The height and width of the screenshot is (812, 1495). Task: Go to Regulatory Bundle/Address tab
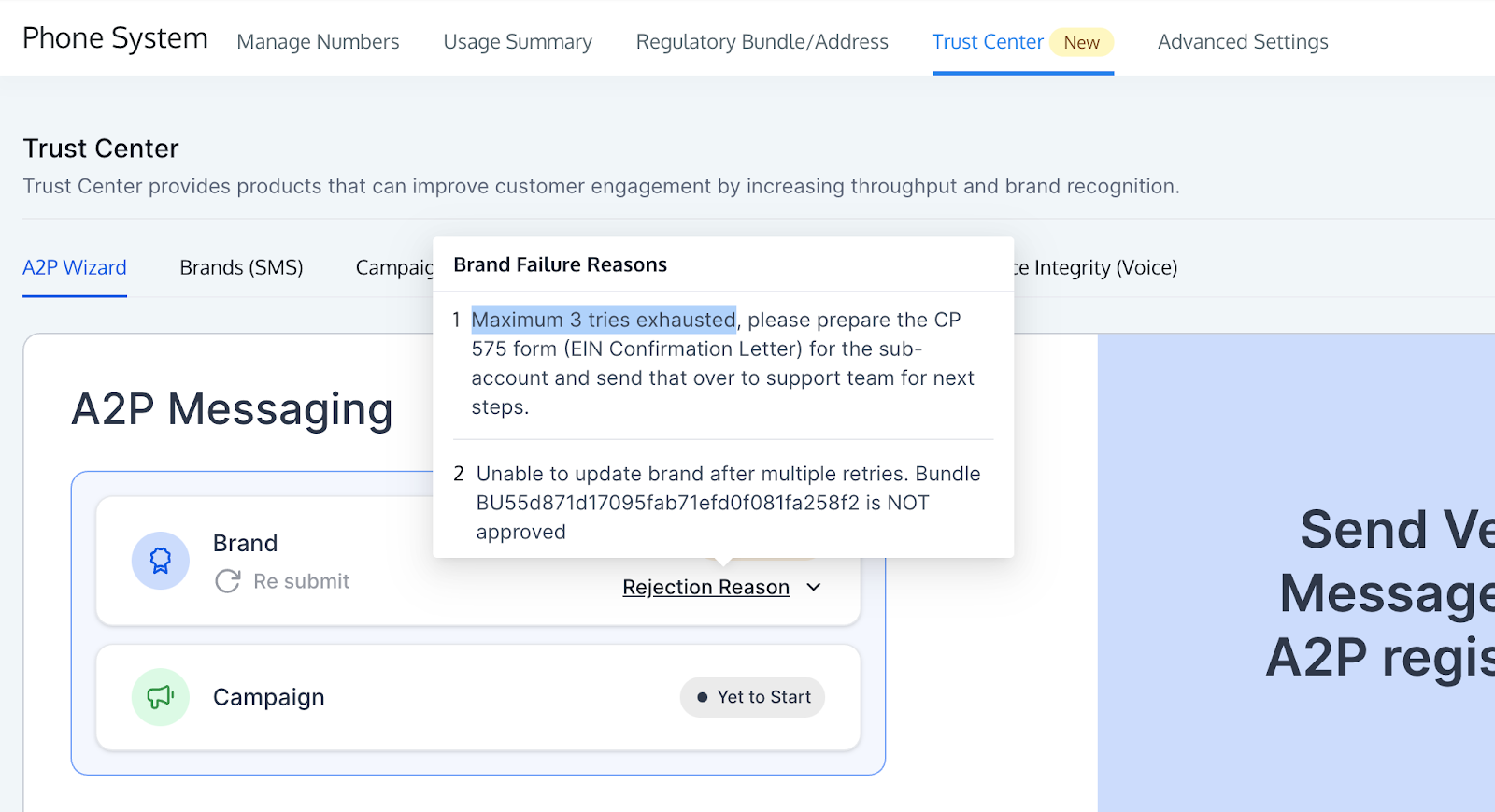762,42
